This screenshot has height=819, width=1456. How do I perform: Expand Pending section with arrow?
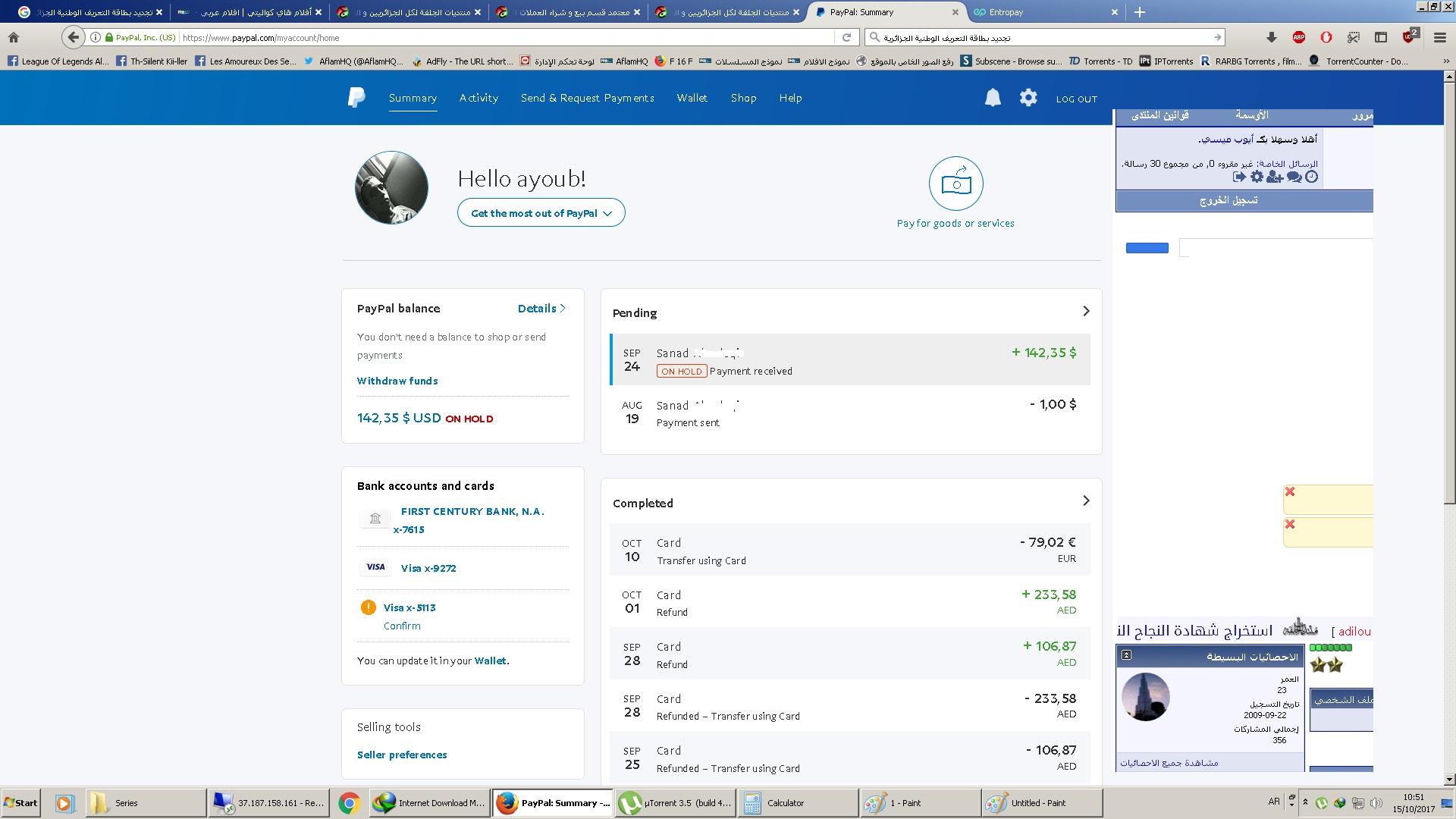click(x=1086, y=311)
